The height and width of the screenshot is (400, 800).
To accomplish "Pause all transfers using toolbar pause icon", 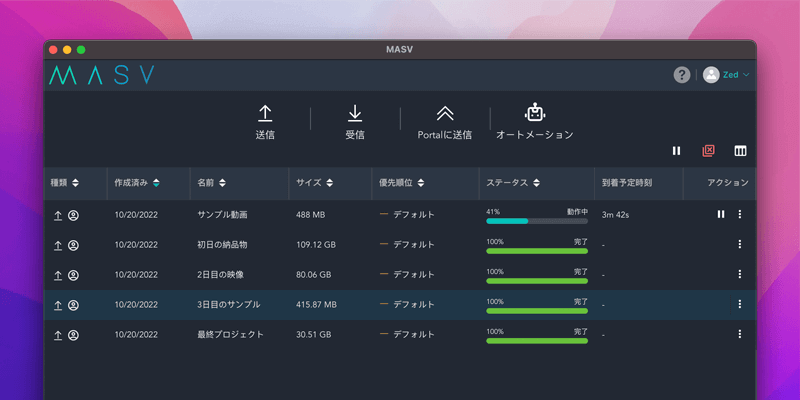I will [677, 151].
